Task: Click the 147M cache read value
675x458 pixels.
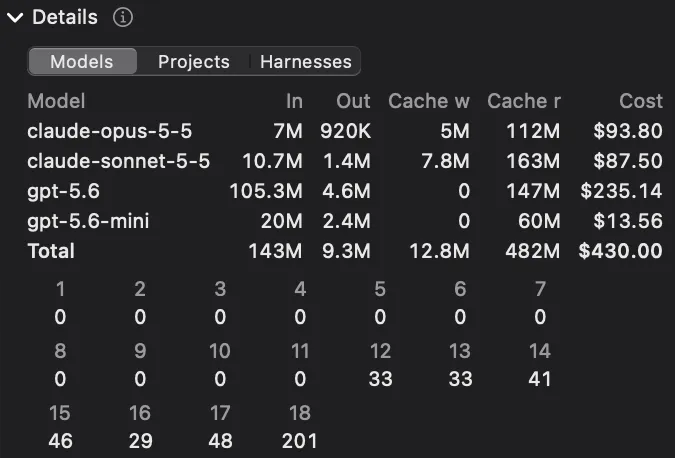Action: pyautogui.click(x=533, y=192)
